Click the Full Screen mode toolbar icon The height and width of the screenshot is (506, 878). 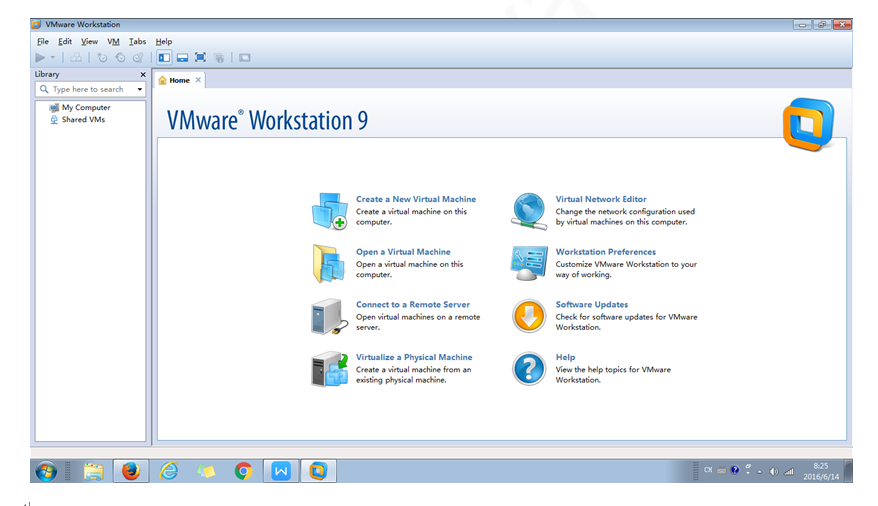tap(200, 57)
